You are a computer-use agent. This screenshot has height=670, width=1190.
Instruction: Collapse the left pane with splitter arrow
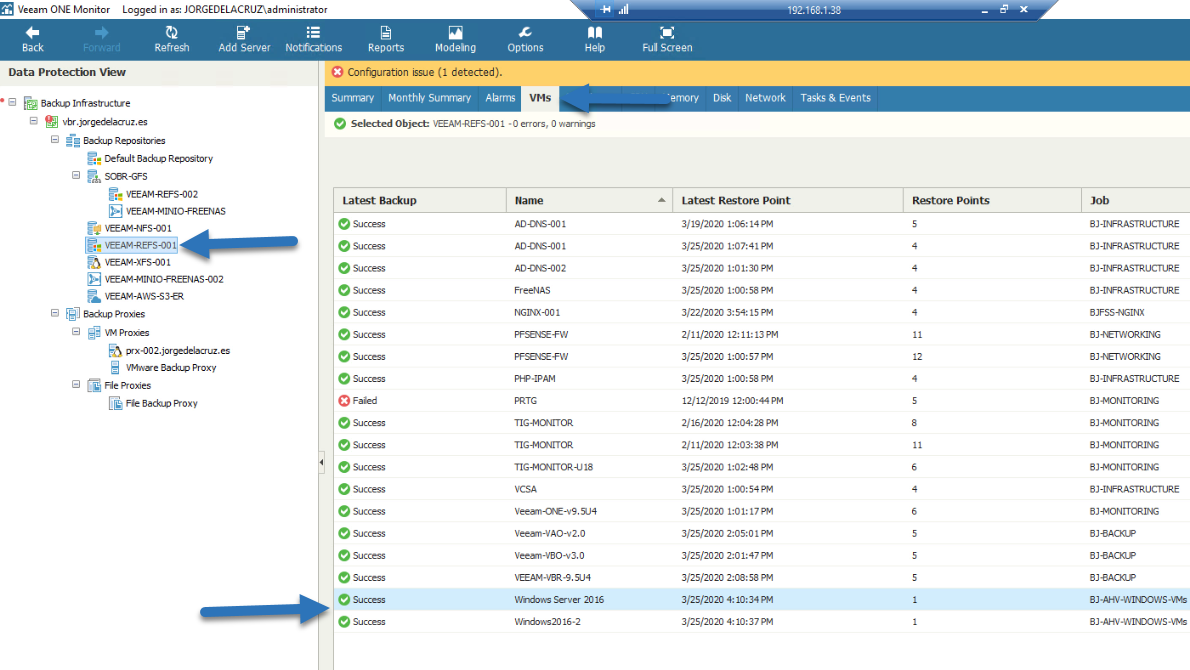[x=322, y=461]
